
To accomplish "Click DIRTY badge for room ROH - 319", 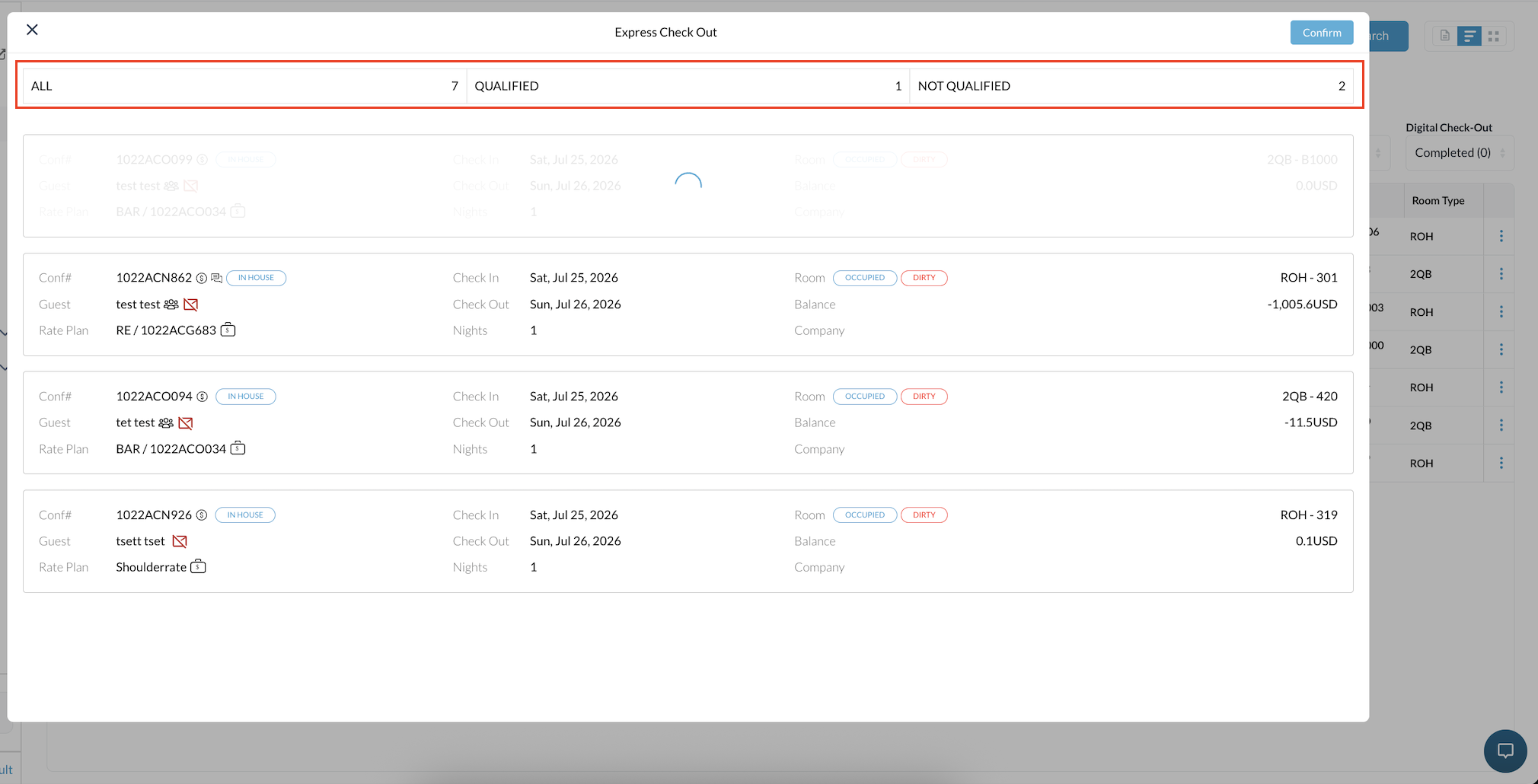I will (x=924, y=515).
